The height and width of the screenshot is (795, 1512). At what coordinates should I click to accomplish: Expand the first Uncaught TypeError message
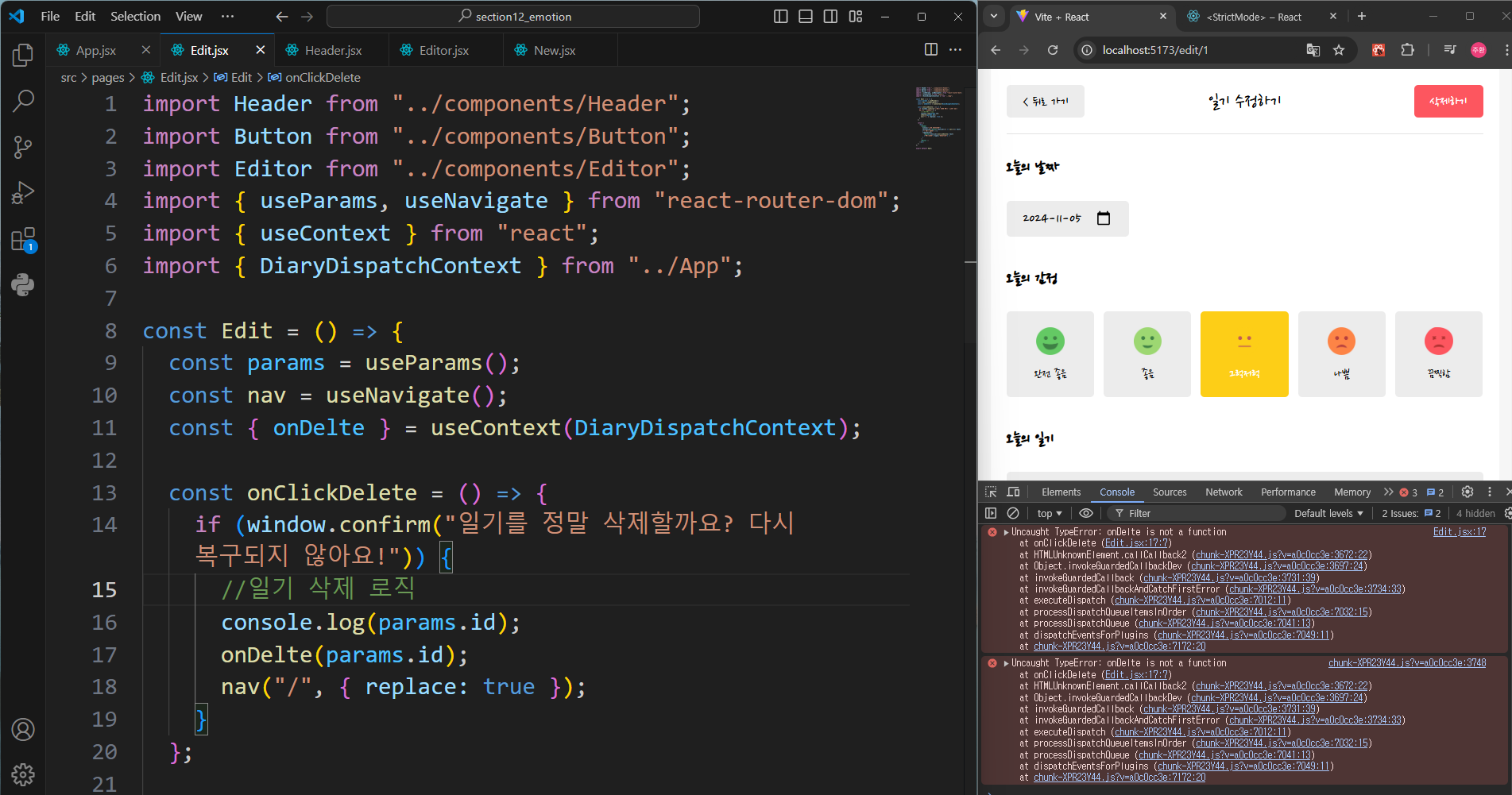click(x=1007, y=532)
